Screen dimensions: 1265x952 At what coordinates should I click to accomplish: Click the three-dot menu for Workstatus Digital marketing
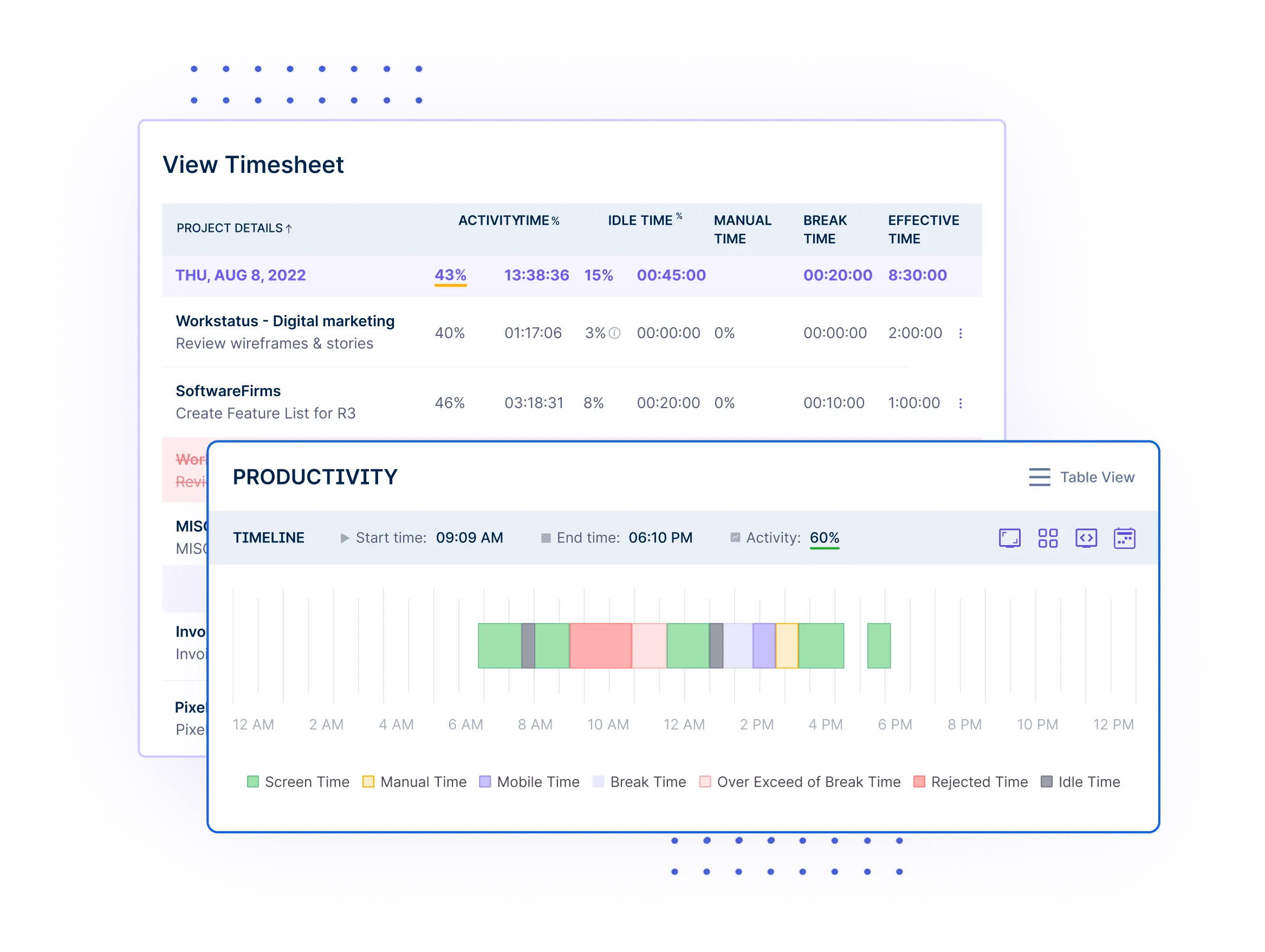pyautogui.click(x=962, y=333)
